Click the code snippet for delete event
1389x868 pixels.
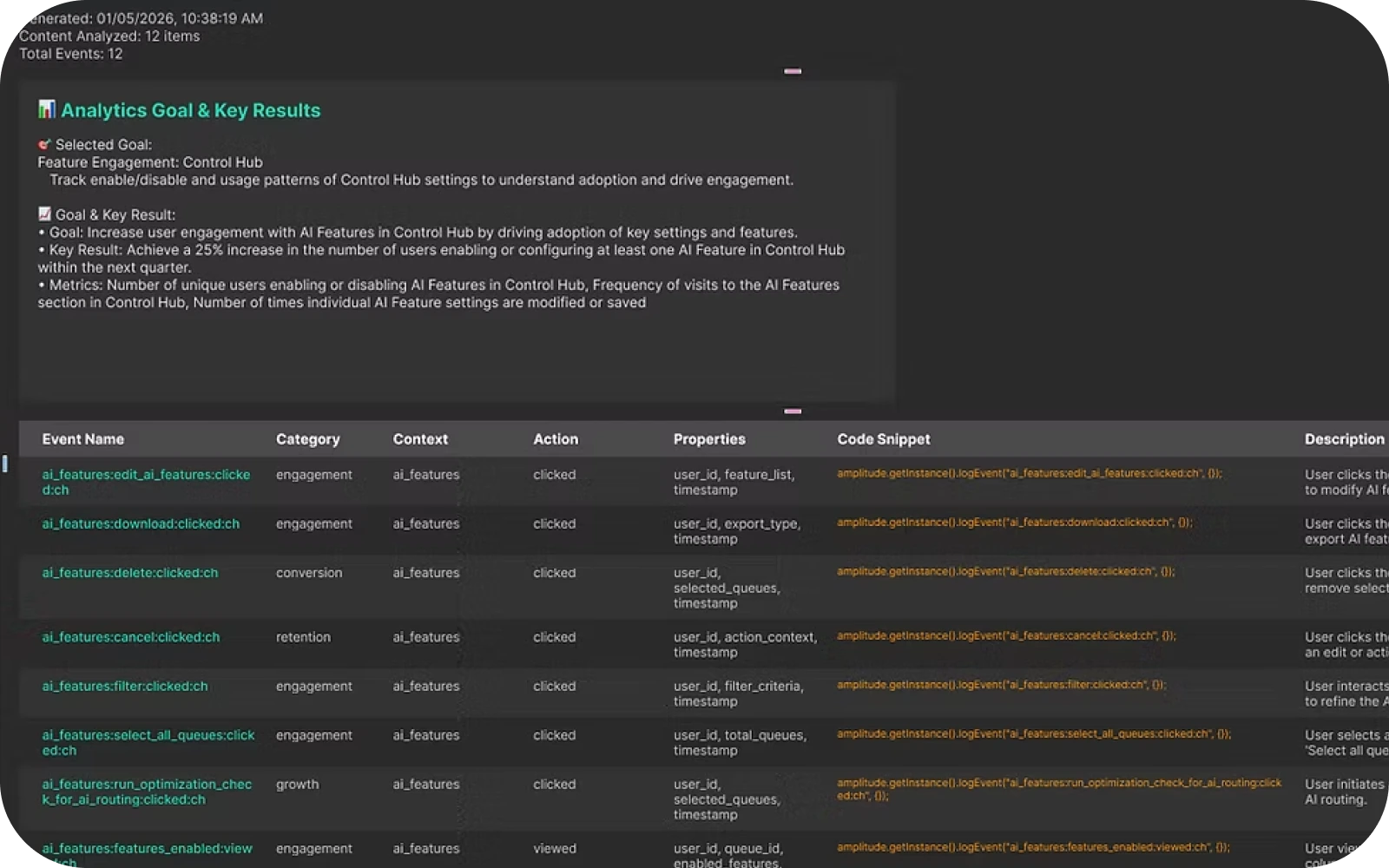click(1005, 571)
